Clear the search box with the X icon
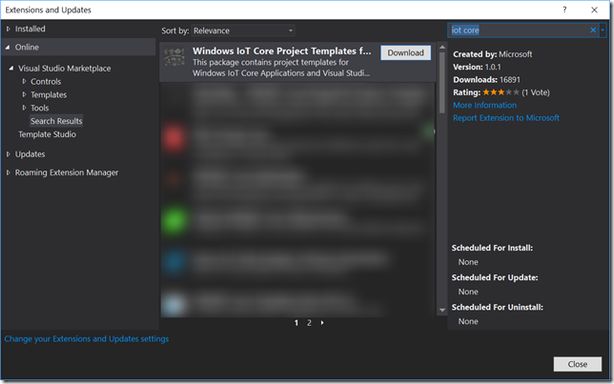Viewport: 614px width, 384px height. click(593, 30)
